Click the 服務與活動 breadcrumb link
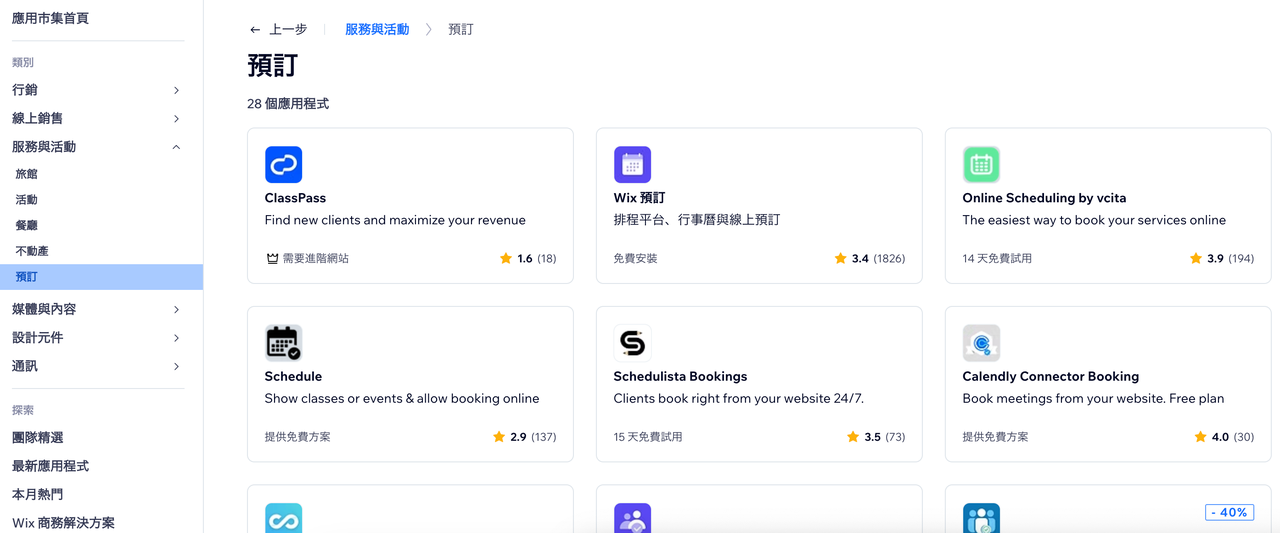This screenshot has width=1280, height=533. pos(377,30)
